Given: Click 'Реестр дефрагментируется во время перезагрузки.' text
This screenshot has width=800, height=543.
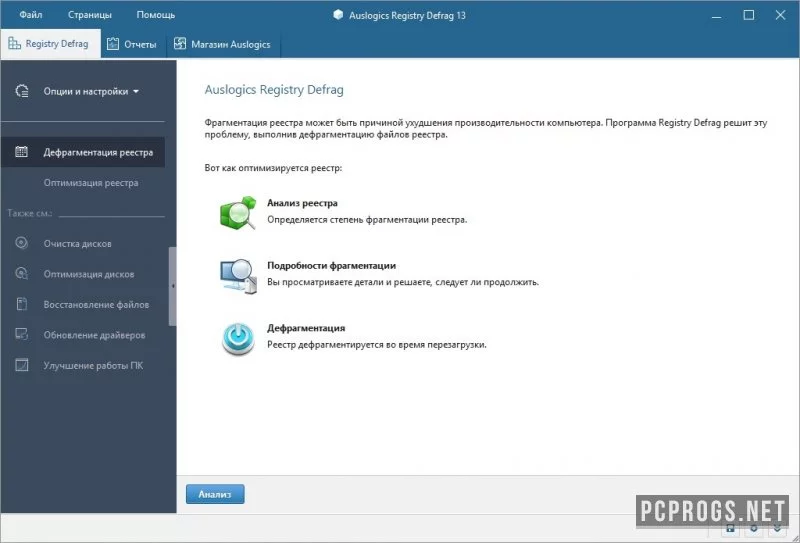Looking at the screenshot, I should click(x=377, y=344).
